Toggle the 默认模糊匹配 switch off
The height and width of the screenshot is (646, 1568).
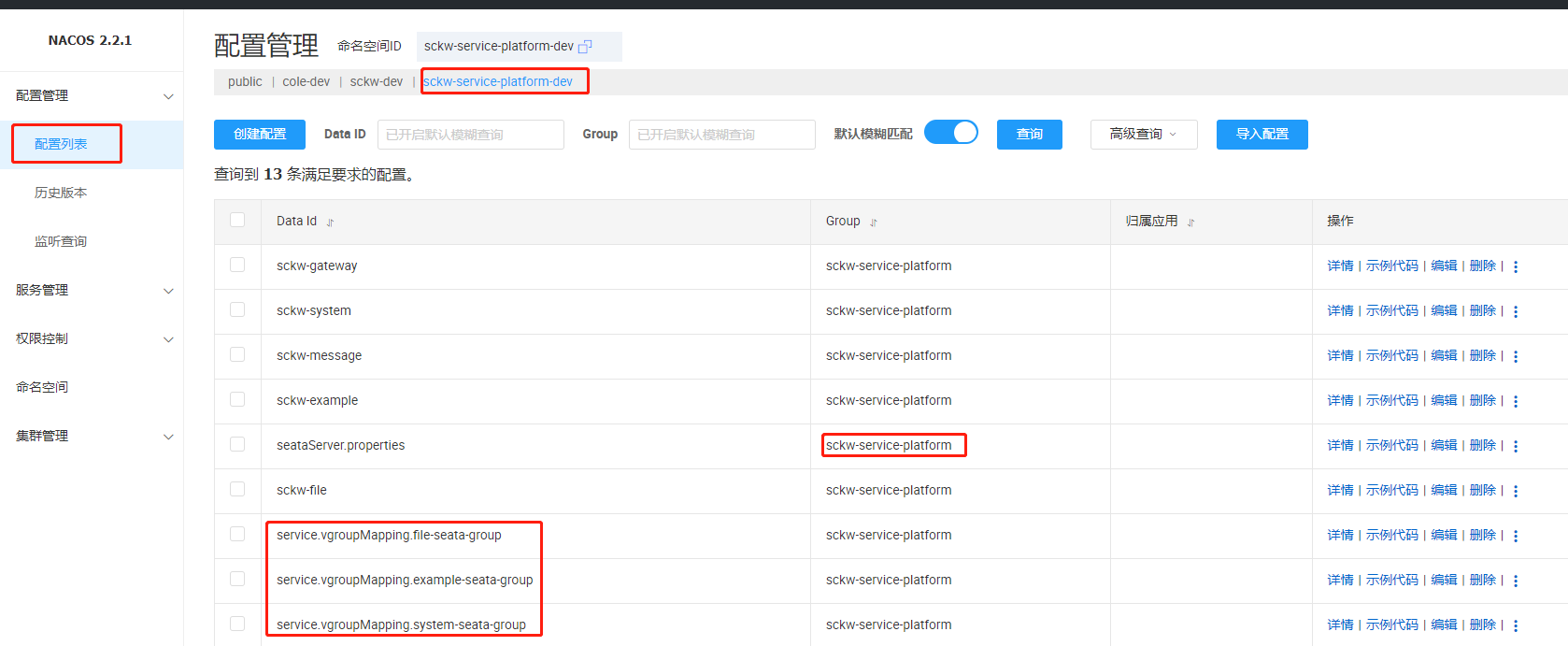pyautogui.click(x=950, y=133)
